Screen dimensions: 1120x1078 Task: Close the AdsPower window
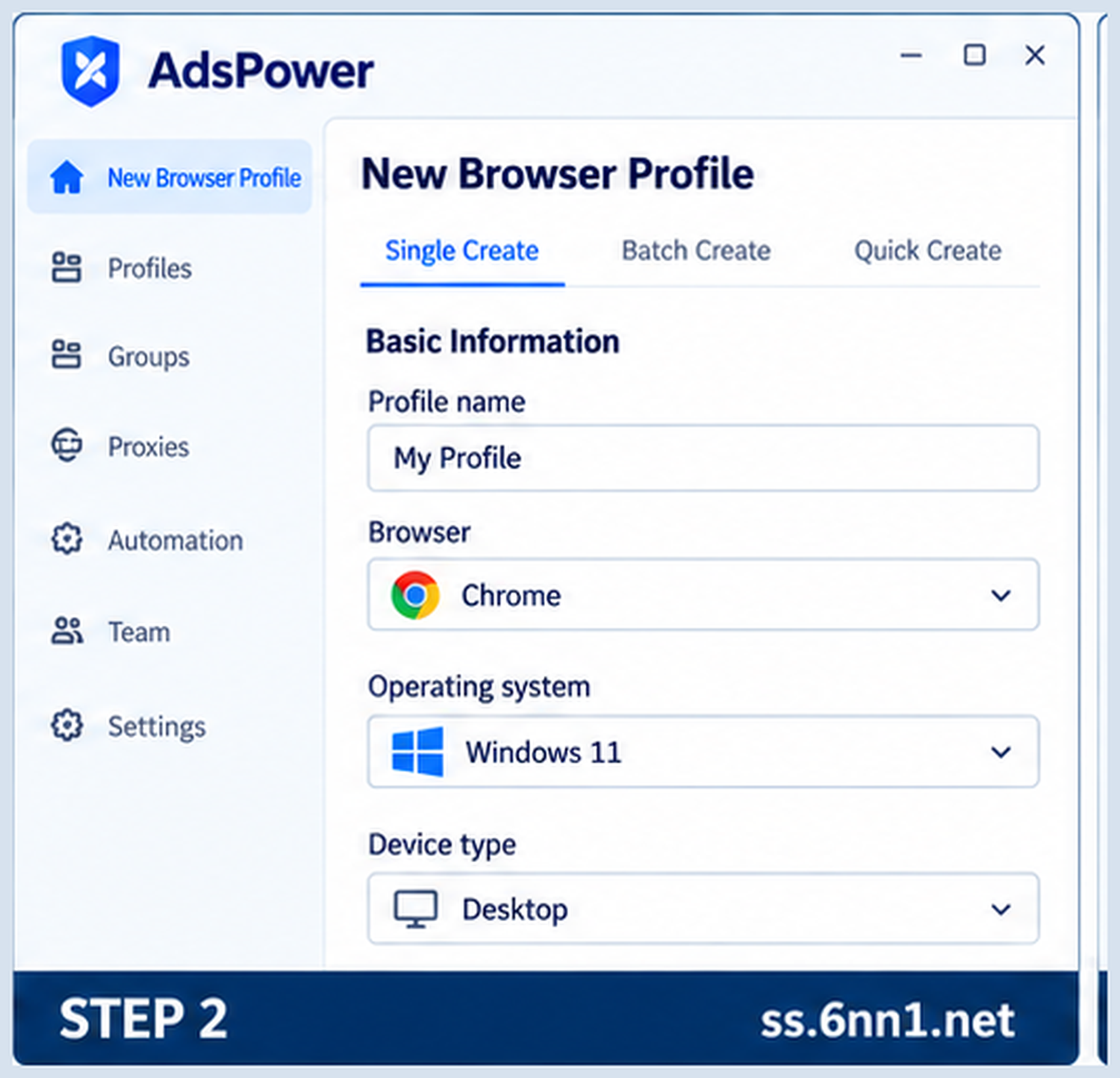pyautogui.click(x=1035, y=55)
